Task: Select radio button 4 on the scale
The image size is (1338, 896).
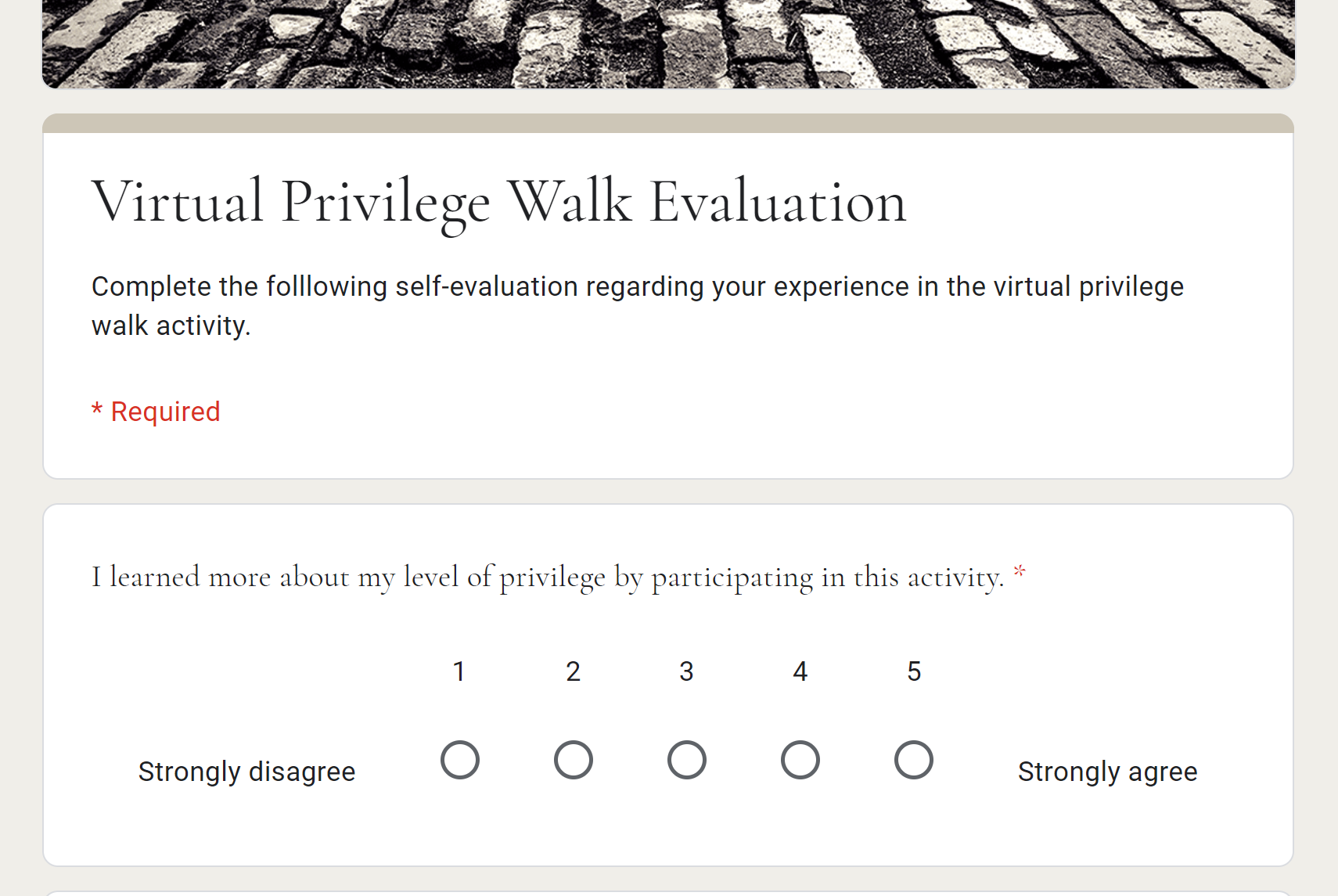Action: point(800,759)
